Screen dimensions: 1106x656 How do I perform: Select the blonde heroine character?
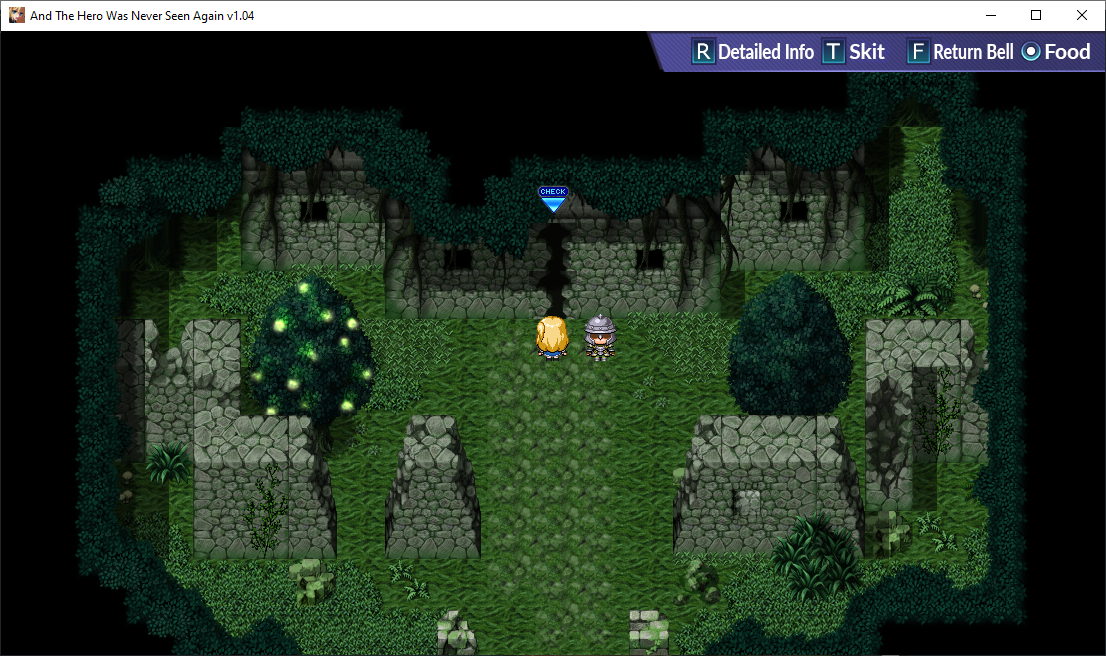coord(552,338)
